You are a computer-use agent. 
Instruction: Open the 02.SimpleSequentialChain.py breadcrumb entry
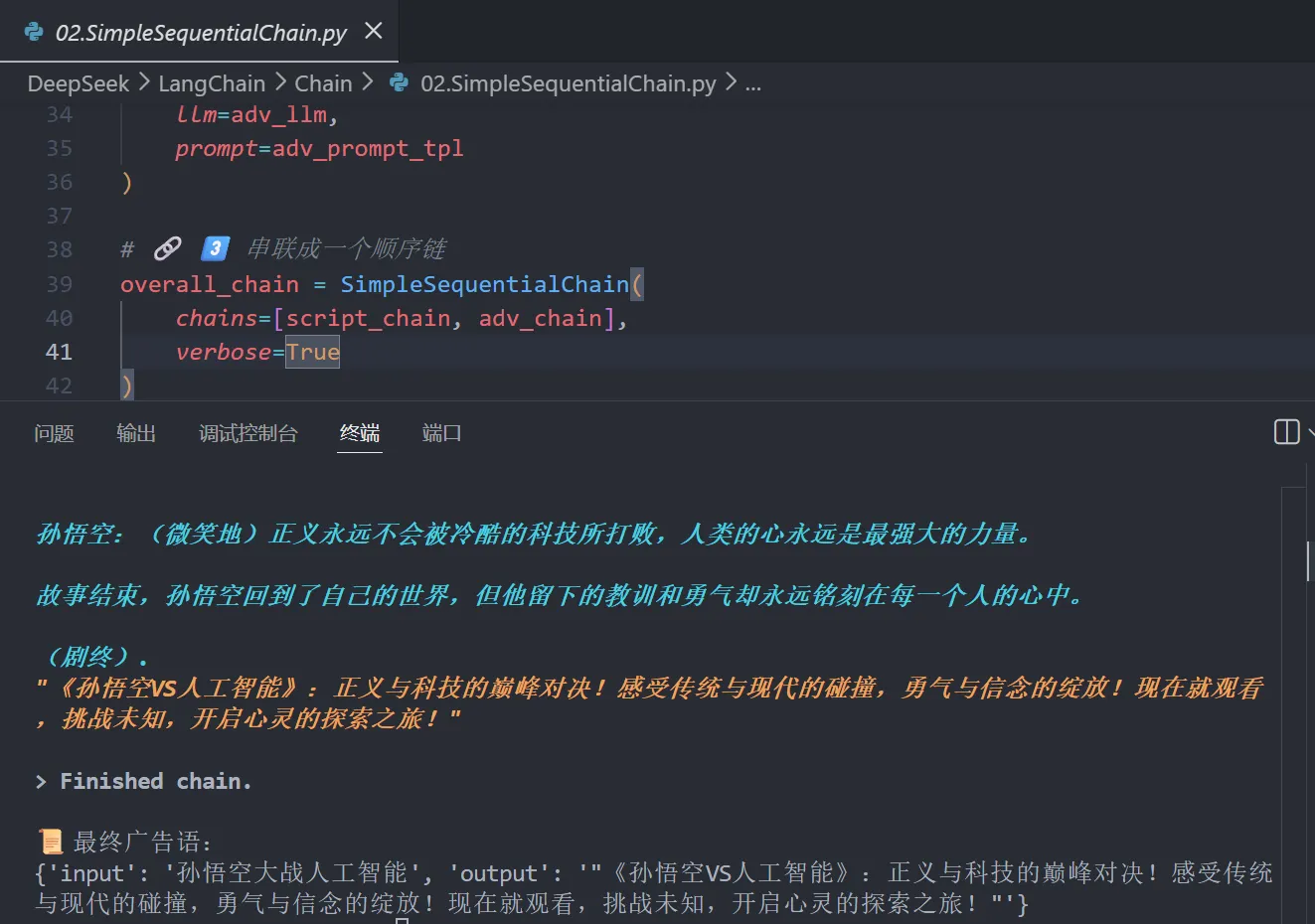[x=568, y=83]
